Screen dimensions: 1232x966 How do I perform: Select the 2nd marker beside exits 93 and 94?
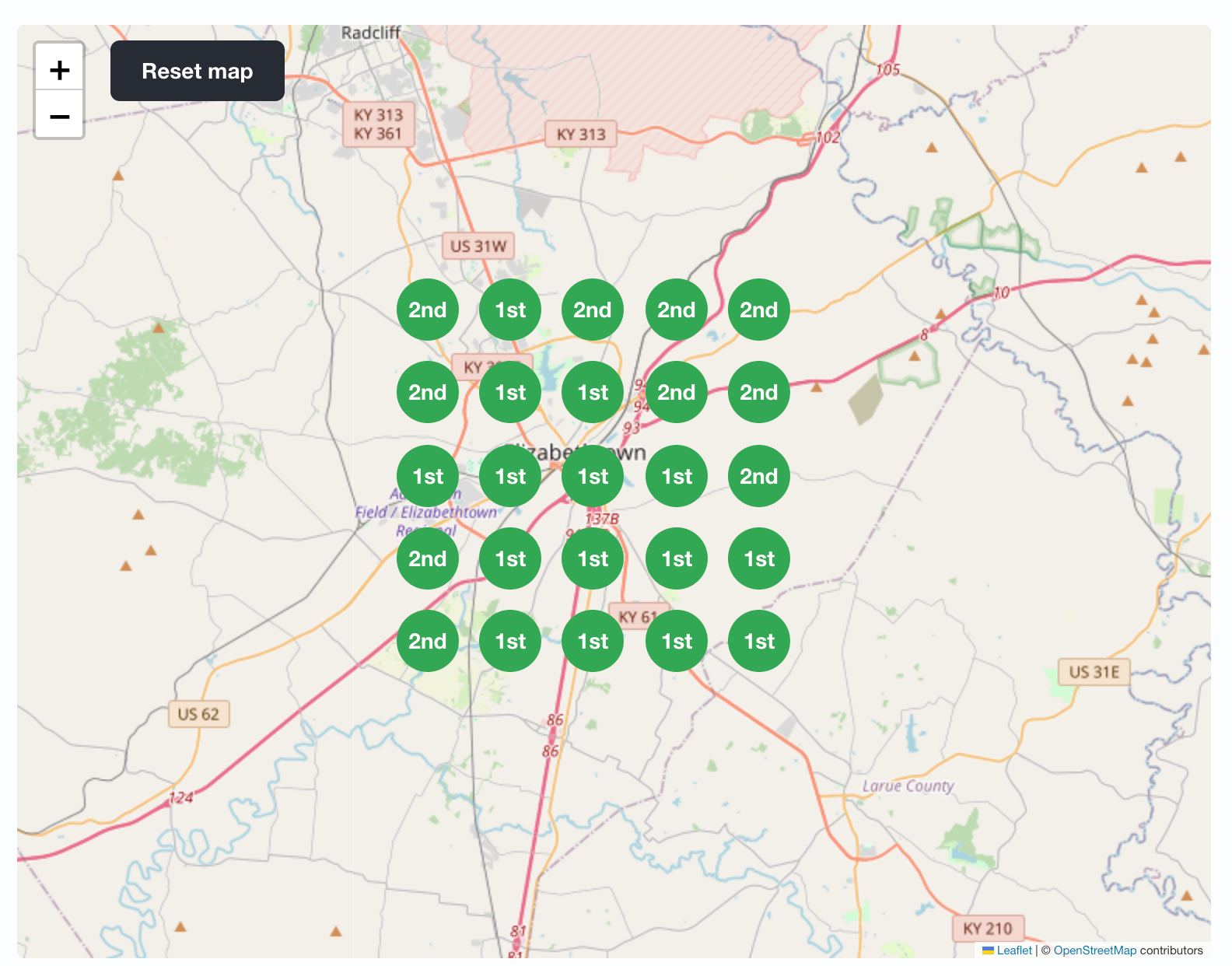tap(677, 392)
